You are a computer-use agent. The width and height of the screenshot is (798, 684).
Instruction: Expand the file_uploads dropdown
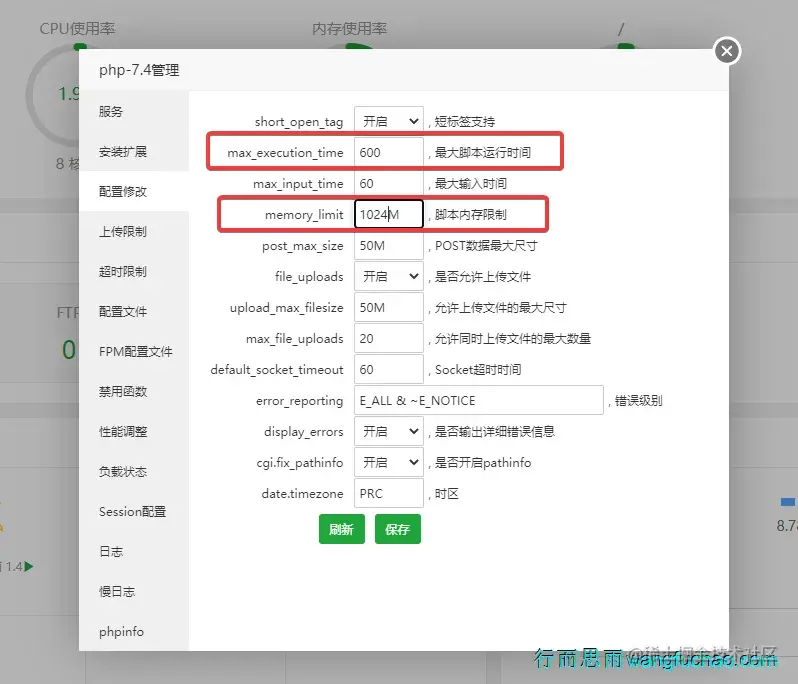click(389, 276)
